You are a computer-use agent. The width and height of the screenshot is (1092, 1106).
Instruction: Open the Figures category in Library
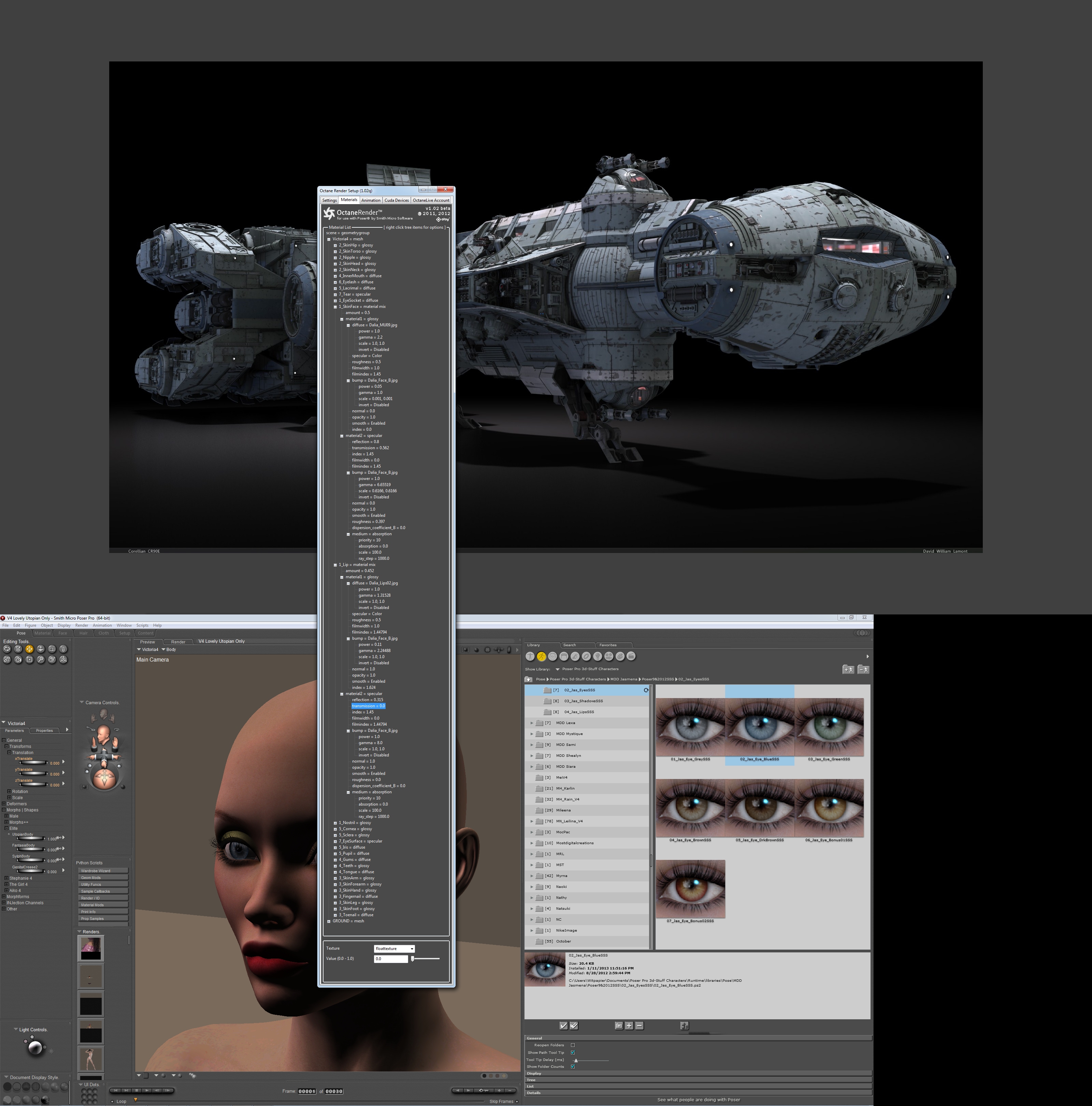tap(531, 657)
